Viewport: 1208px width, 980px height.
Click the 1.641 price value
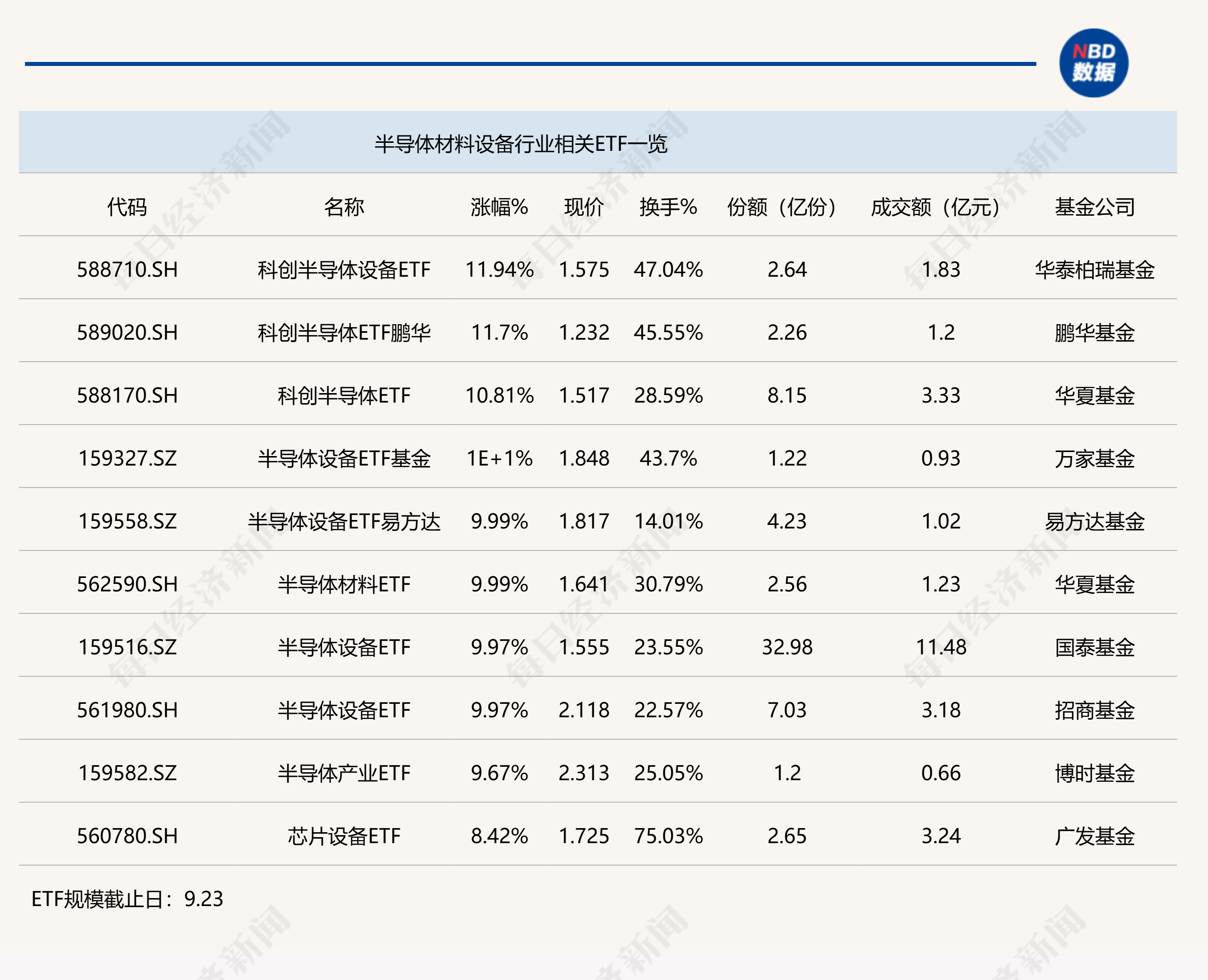(x=584, y=584)
